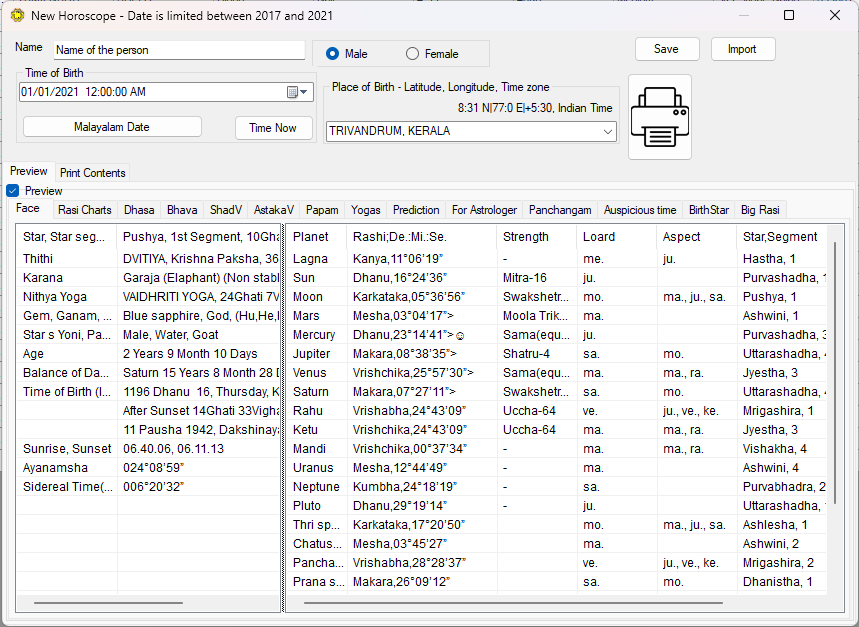Select the upper Preview tab
859x627 pixels.
point(28,171)
